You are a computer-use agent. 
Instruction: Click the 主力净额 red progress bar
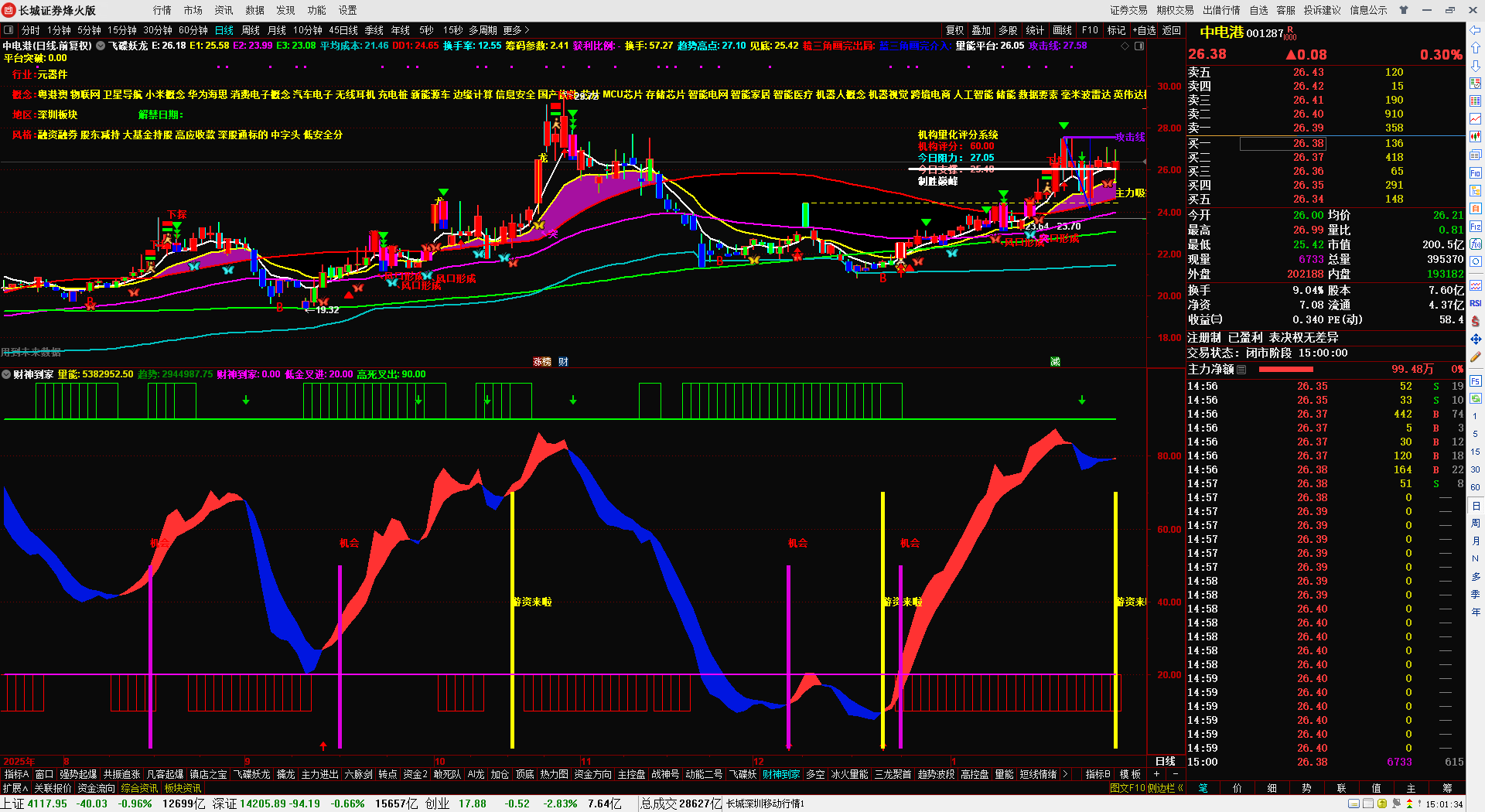tap(1286, 370)
